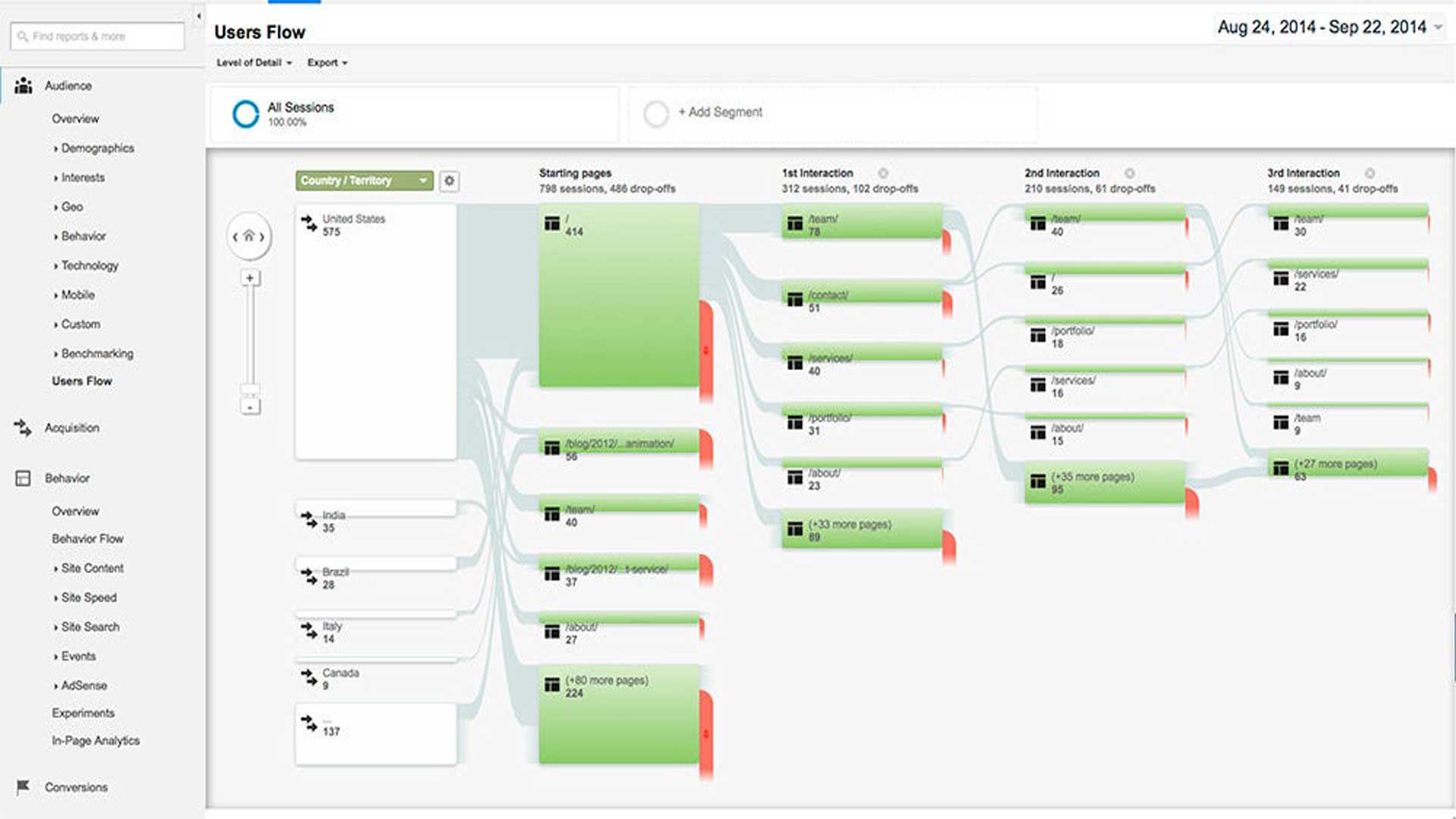The height and width of the screenshot is (819, 1456).
Task: Click the empty Add Segment circle toggle
Action: (657, 112)
